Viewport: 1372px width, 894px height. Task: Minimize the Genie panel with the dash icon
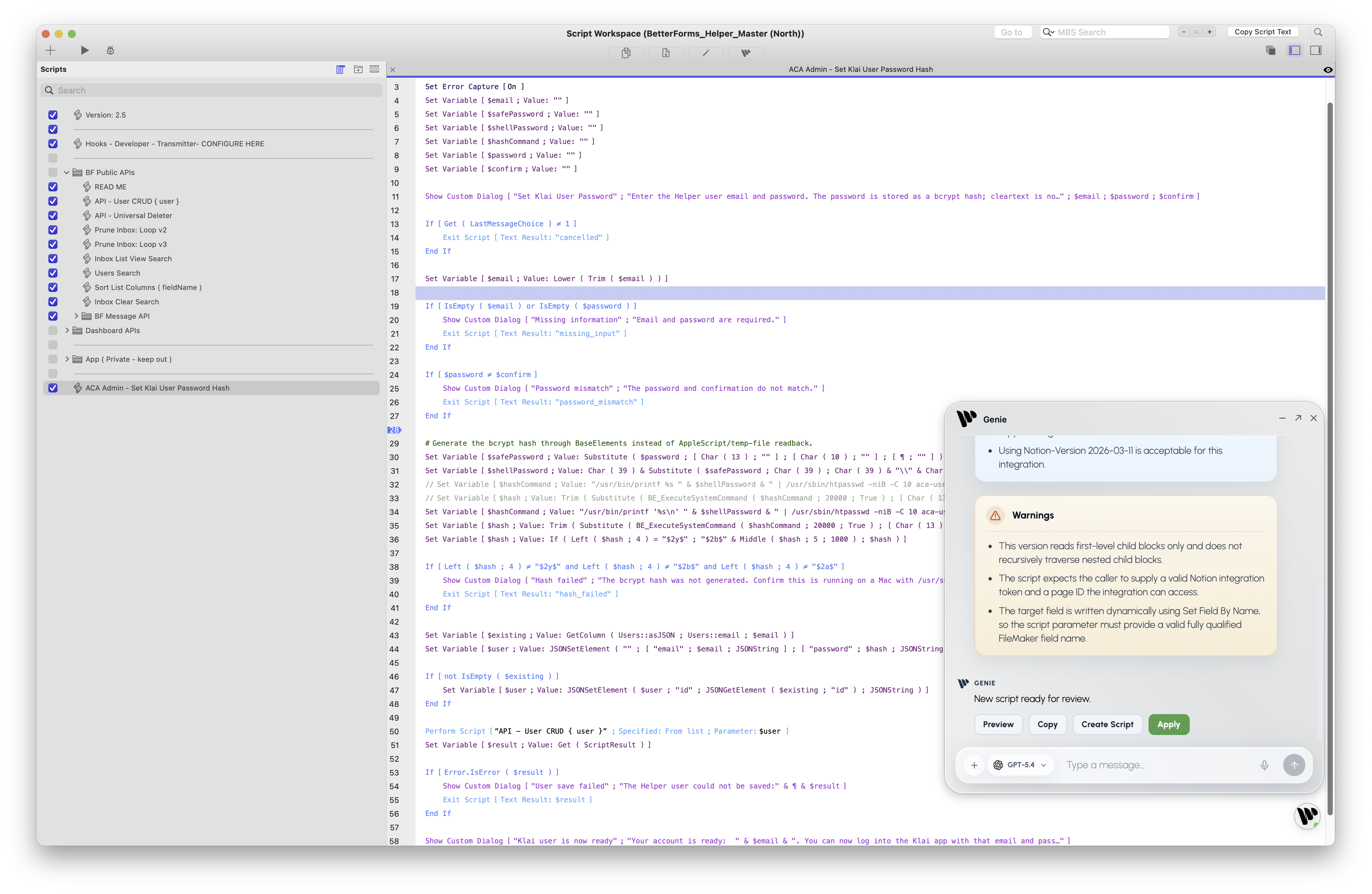(x=1282, y=418)
